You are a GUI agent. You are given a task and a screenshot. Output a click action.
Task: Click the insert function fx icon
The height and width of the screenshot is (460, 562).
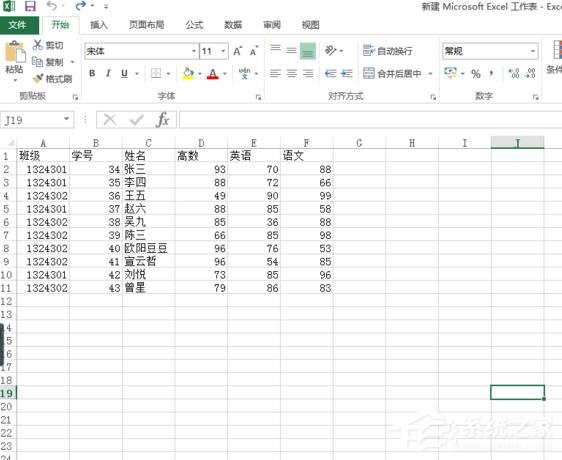(x=163, y=119)
